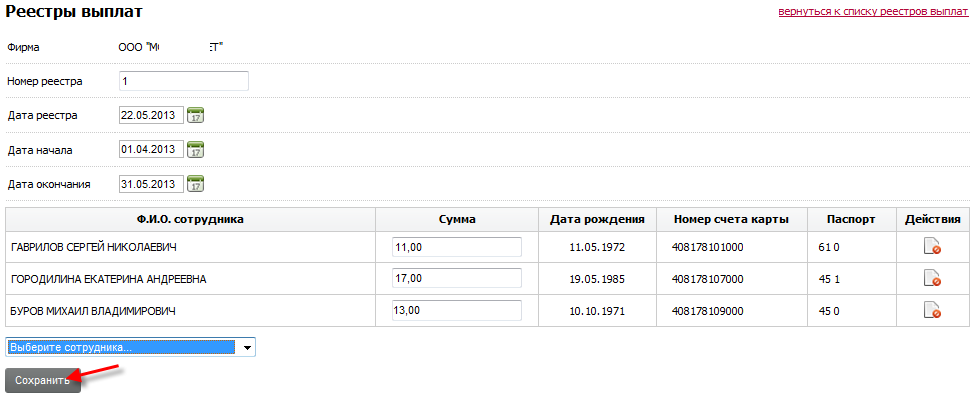974x408 pixels.
Task: Click passport value 45 1
Action: [829, 279]
